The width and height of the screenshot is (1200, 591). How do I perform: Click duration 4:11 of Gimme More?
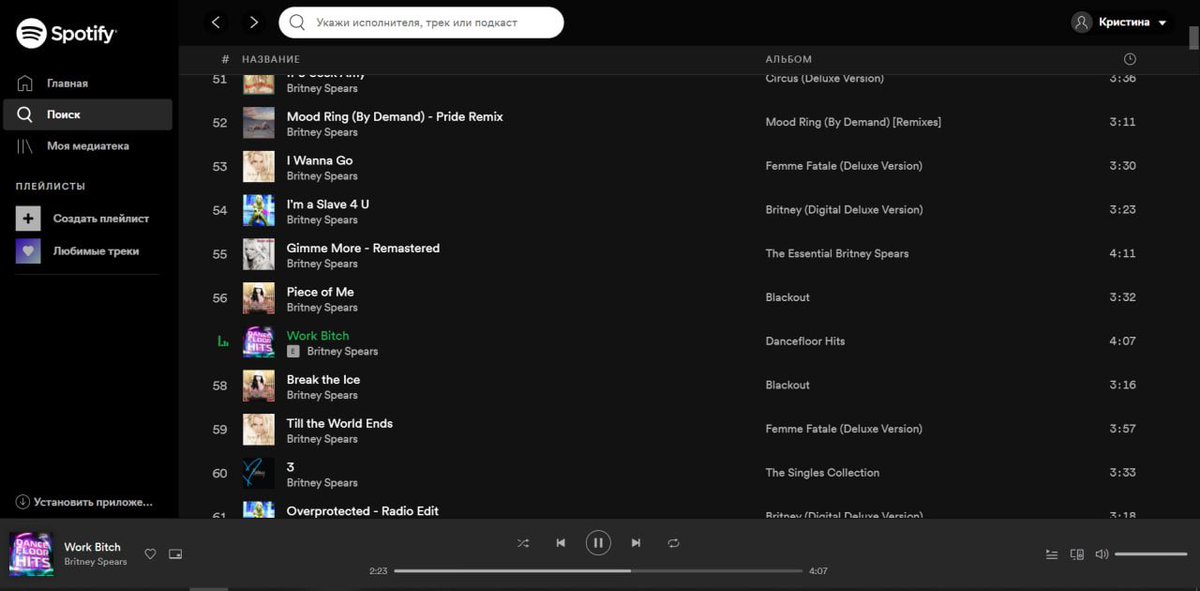point(1122,254)
